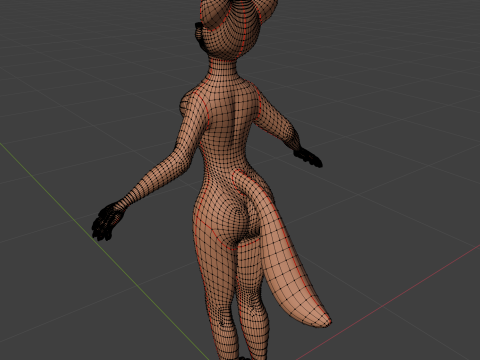Click the character's lower-left outstretched hand
Image resolution: width=480 pixels, height=360 pixels.
pyautogui.click(x=107, y=221)
